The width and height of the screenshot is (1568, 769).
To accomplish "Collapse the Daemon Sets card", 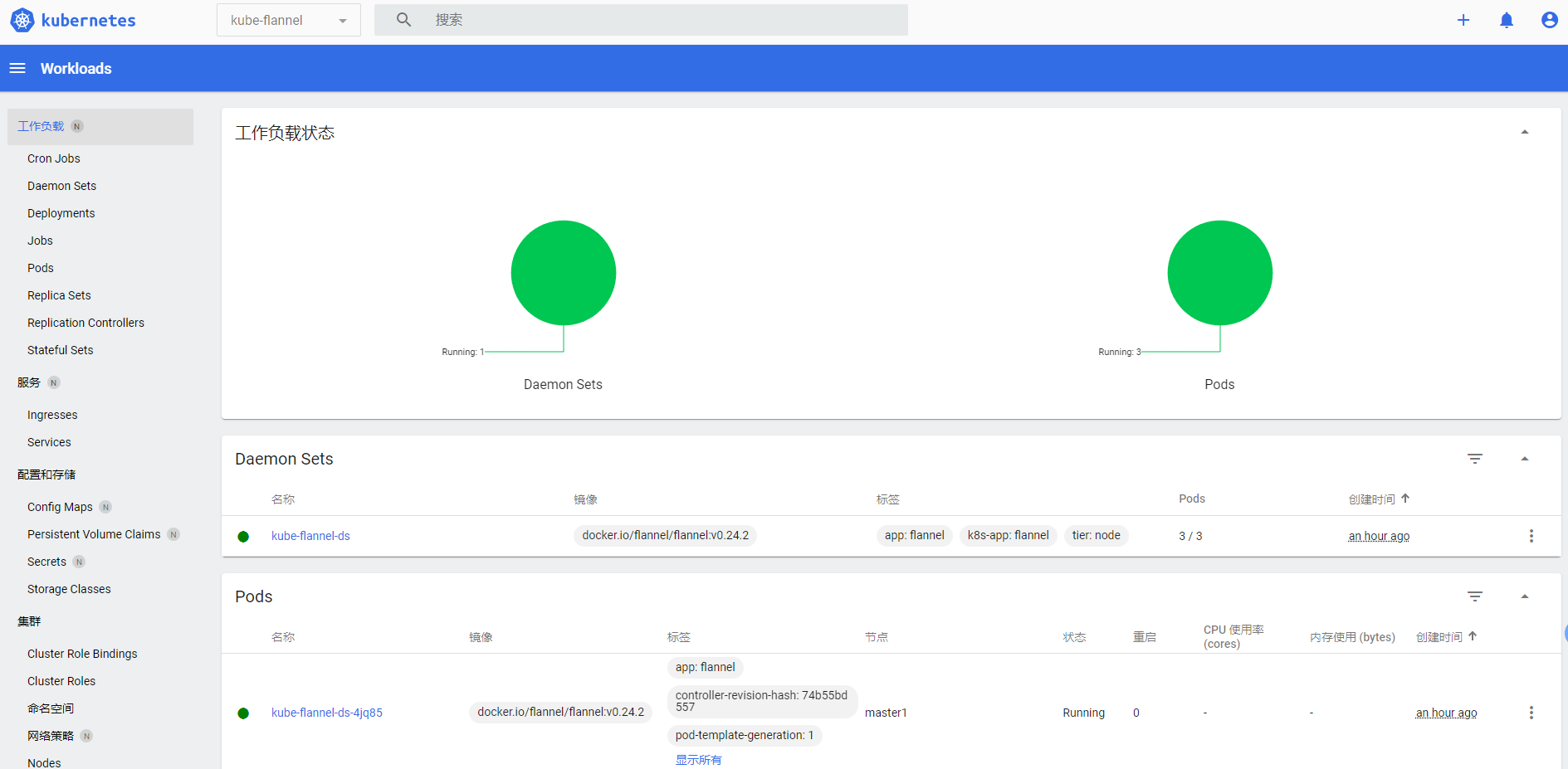I will pyautogui.click(x=1525, y=459).
